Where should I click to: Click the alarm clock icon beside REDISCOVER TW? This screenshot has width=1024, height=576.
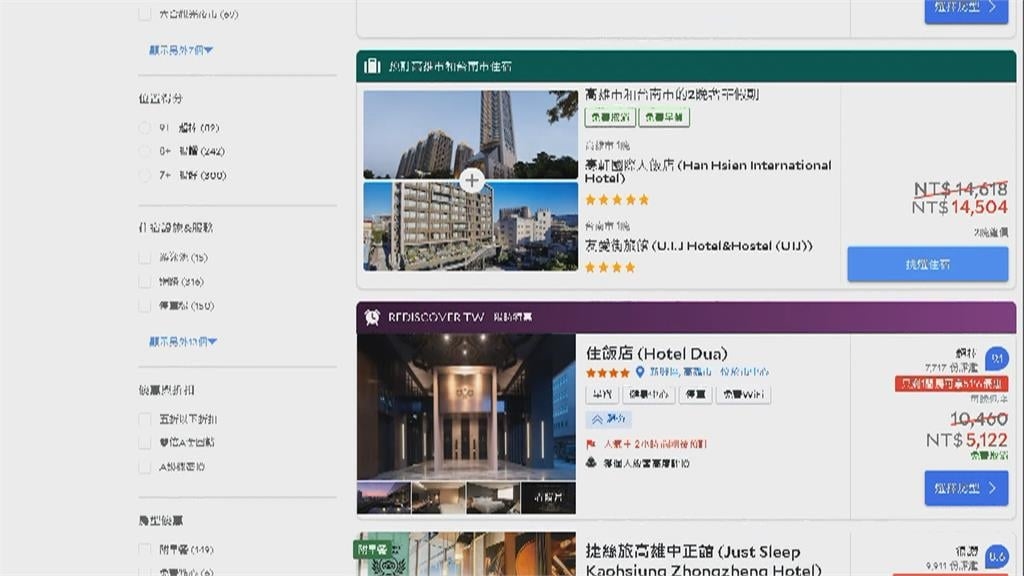point(372,317)
